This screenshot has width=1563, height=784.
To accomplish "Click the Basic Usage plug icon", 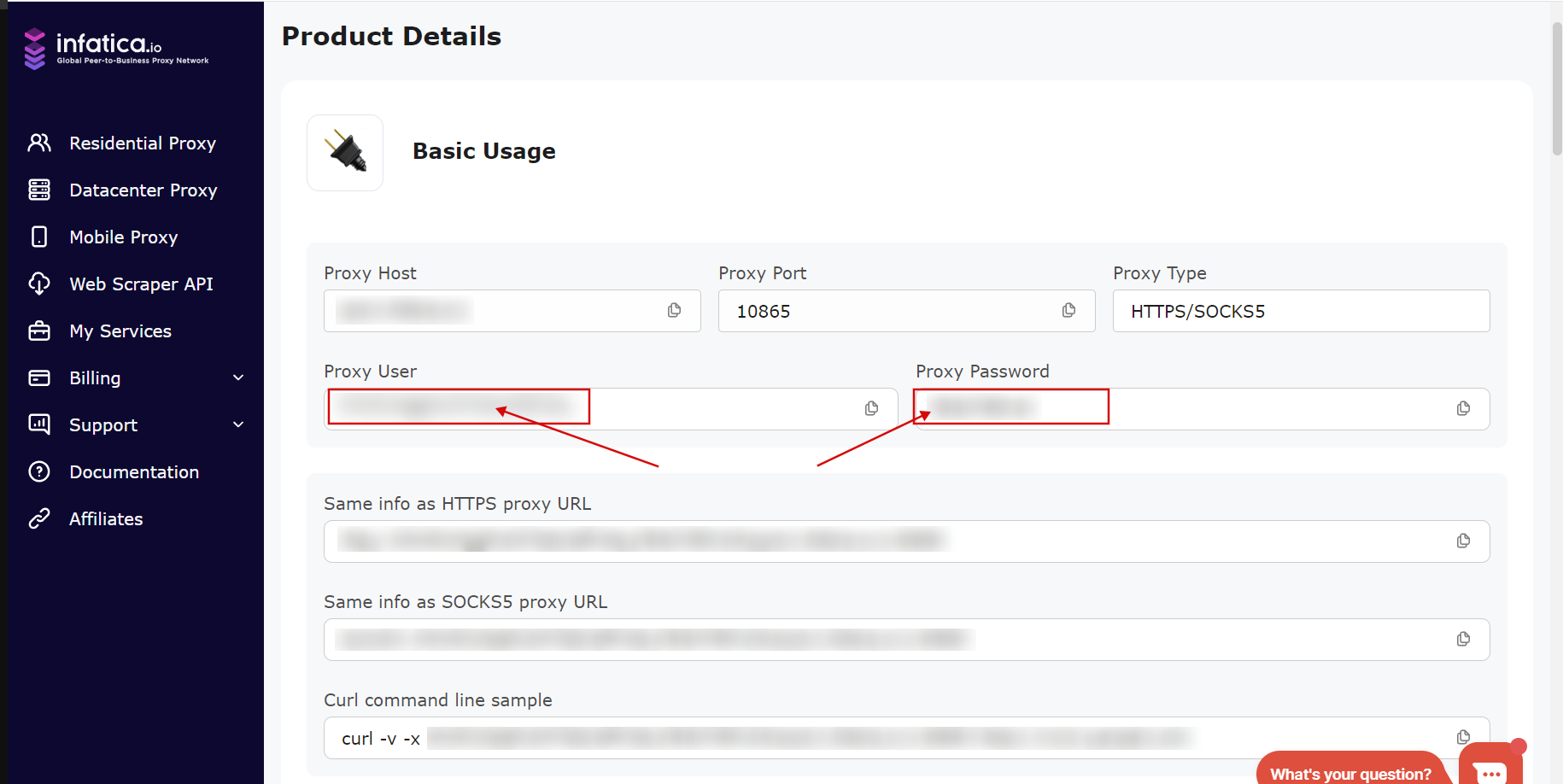I will [x=345, y=153].
